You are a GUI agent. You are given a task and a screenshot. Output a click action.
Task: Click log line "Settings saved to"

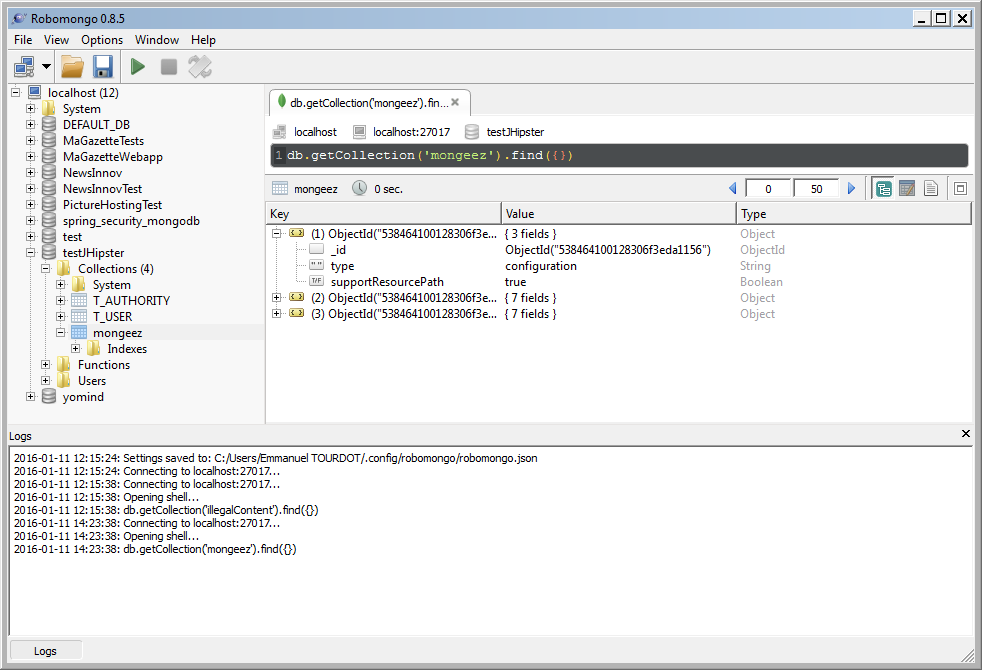(276, 458)
